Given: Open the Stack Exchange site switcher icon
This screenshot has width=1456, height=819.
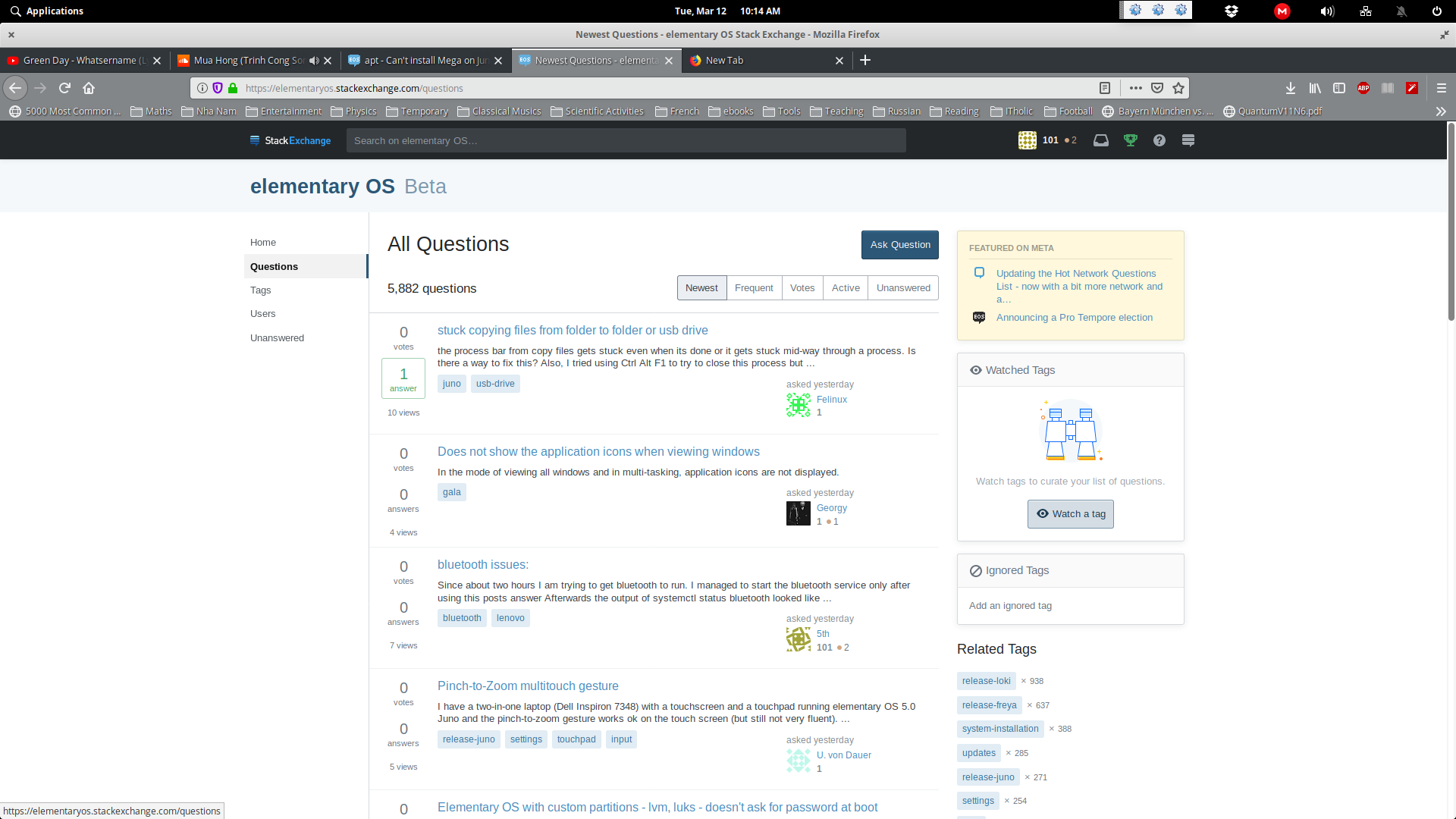Looking at the screenshot, I should tap(1188, 140).
